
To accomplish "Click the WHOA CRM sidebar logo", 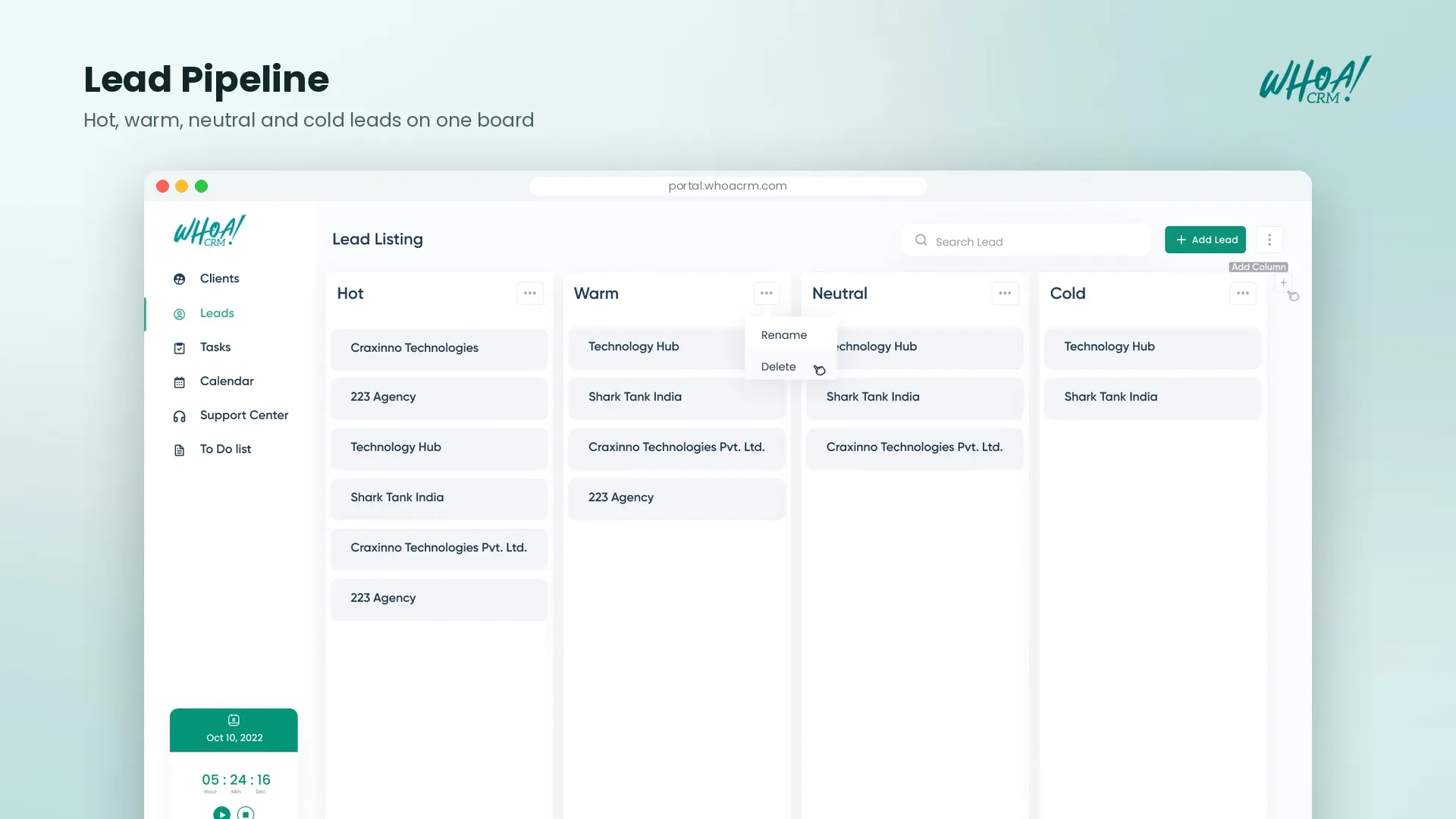I will [209, 231].
